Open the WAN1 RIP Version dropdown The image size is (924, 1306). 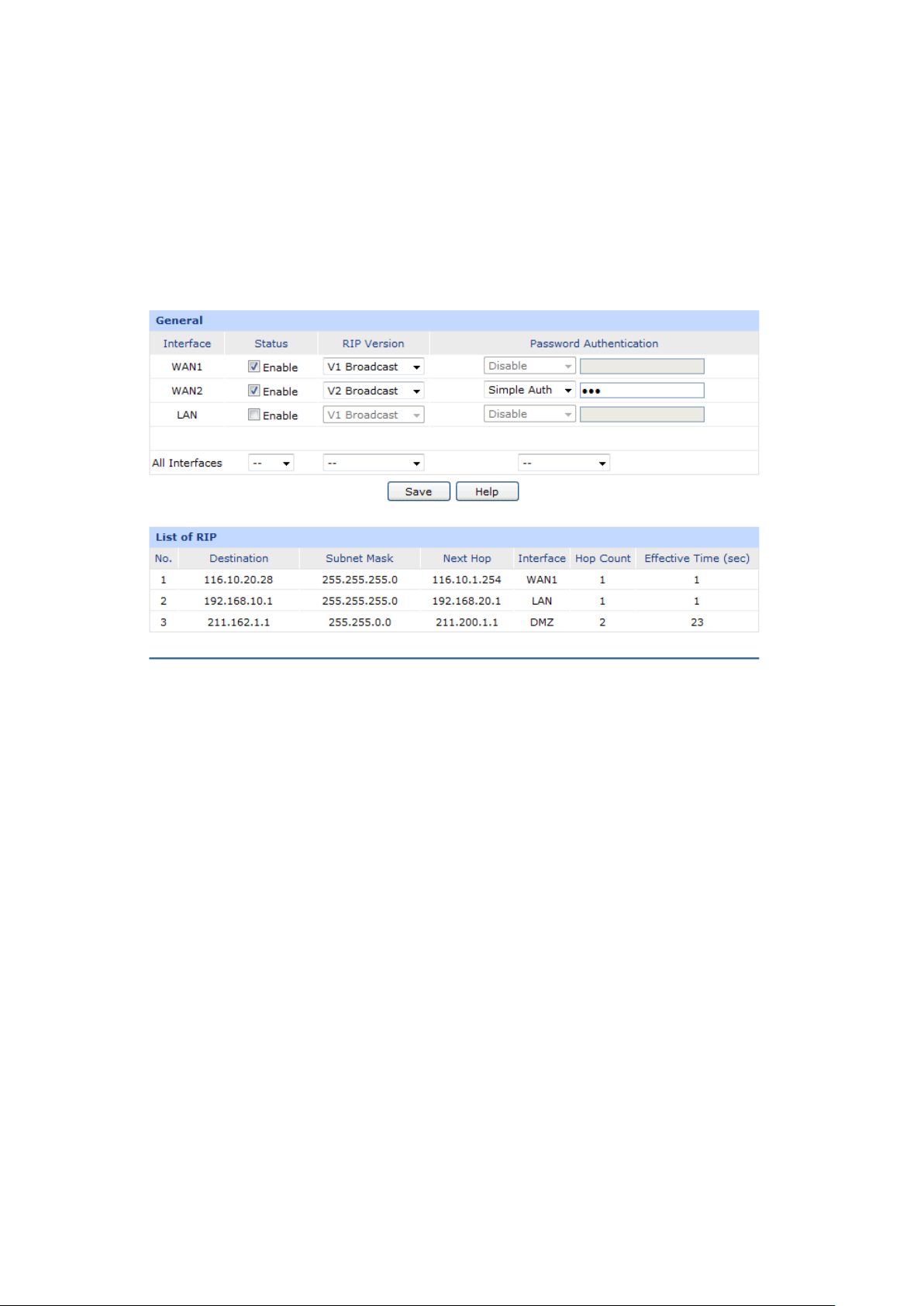point(373,367)
